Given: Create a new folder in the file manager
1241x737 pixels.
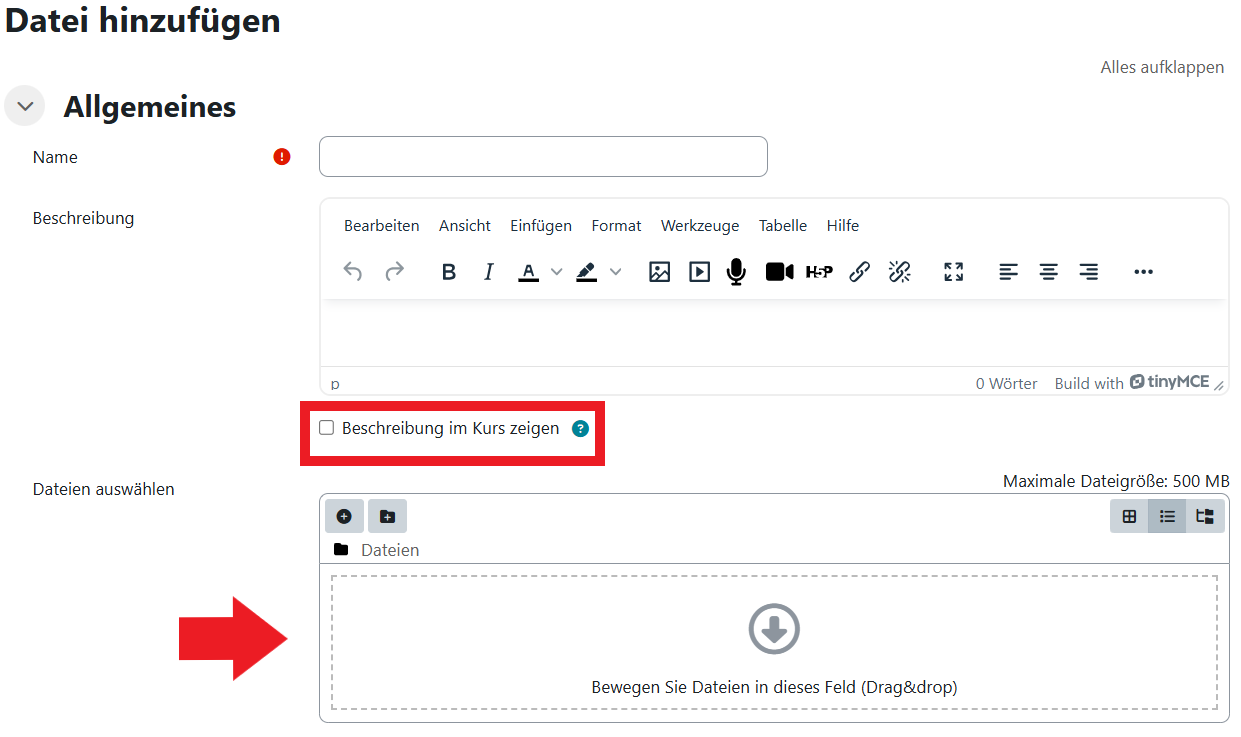Looking at the screenshot, I should point(387,516).
